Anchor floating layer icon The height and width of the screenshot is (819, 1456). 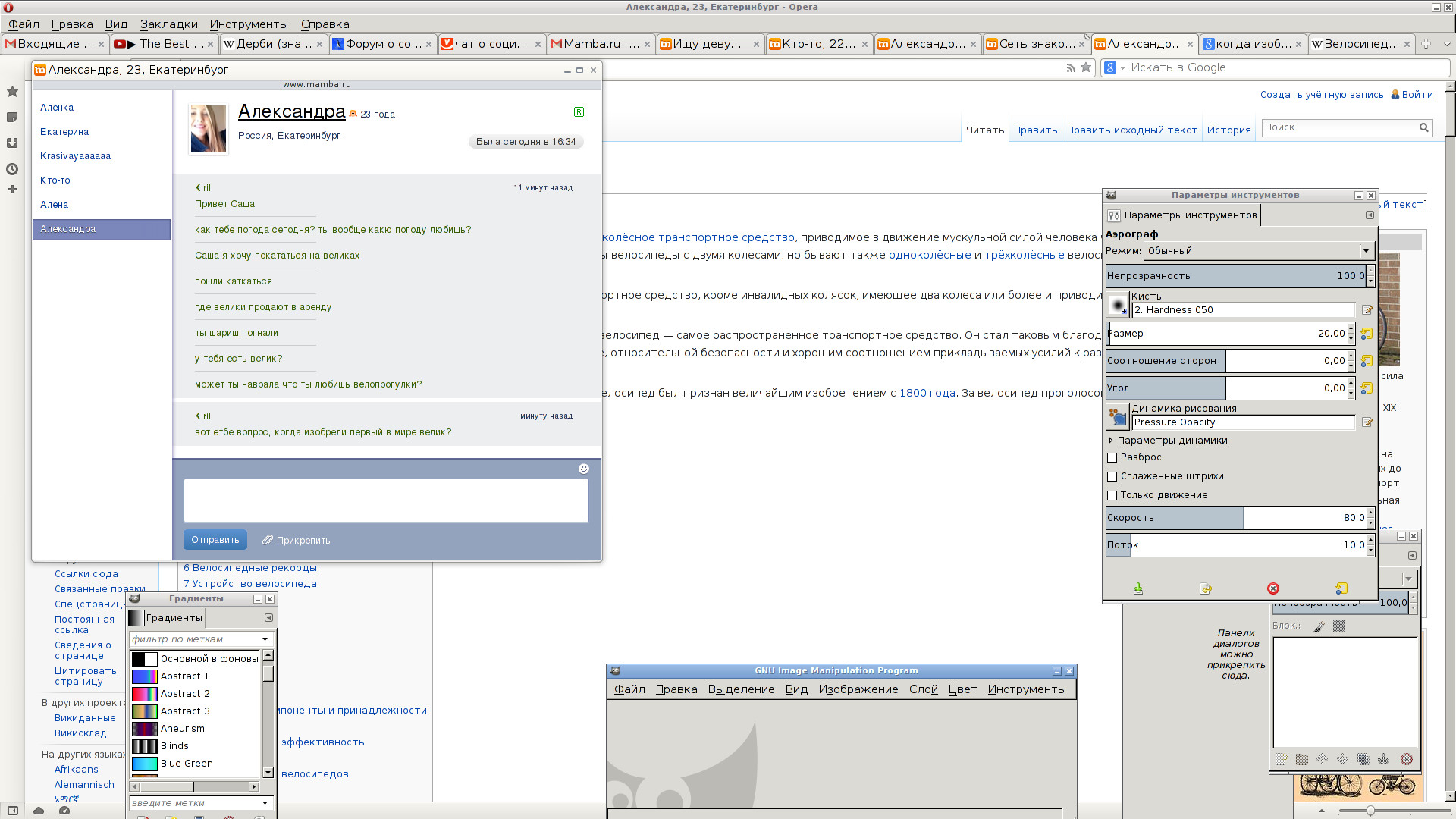pos(1384,759)
